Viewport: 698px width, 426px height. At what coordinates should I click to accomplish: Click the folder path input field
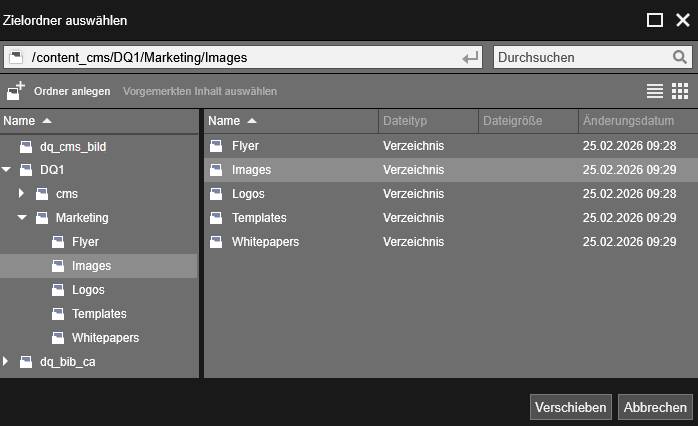pos(240,58)
